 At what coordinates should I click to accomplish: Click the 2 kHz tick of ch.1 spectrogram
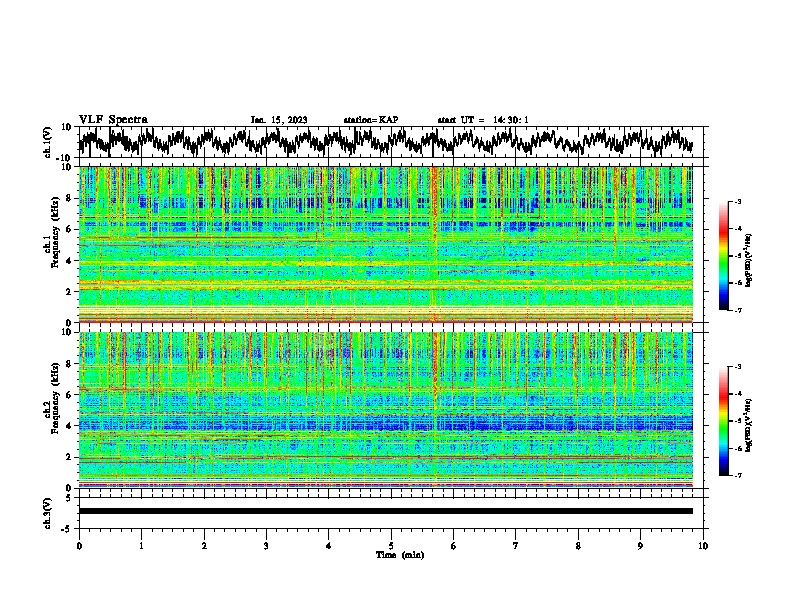(69, 292)
